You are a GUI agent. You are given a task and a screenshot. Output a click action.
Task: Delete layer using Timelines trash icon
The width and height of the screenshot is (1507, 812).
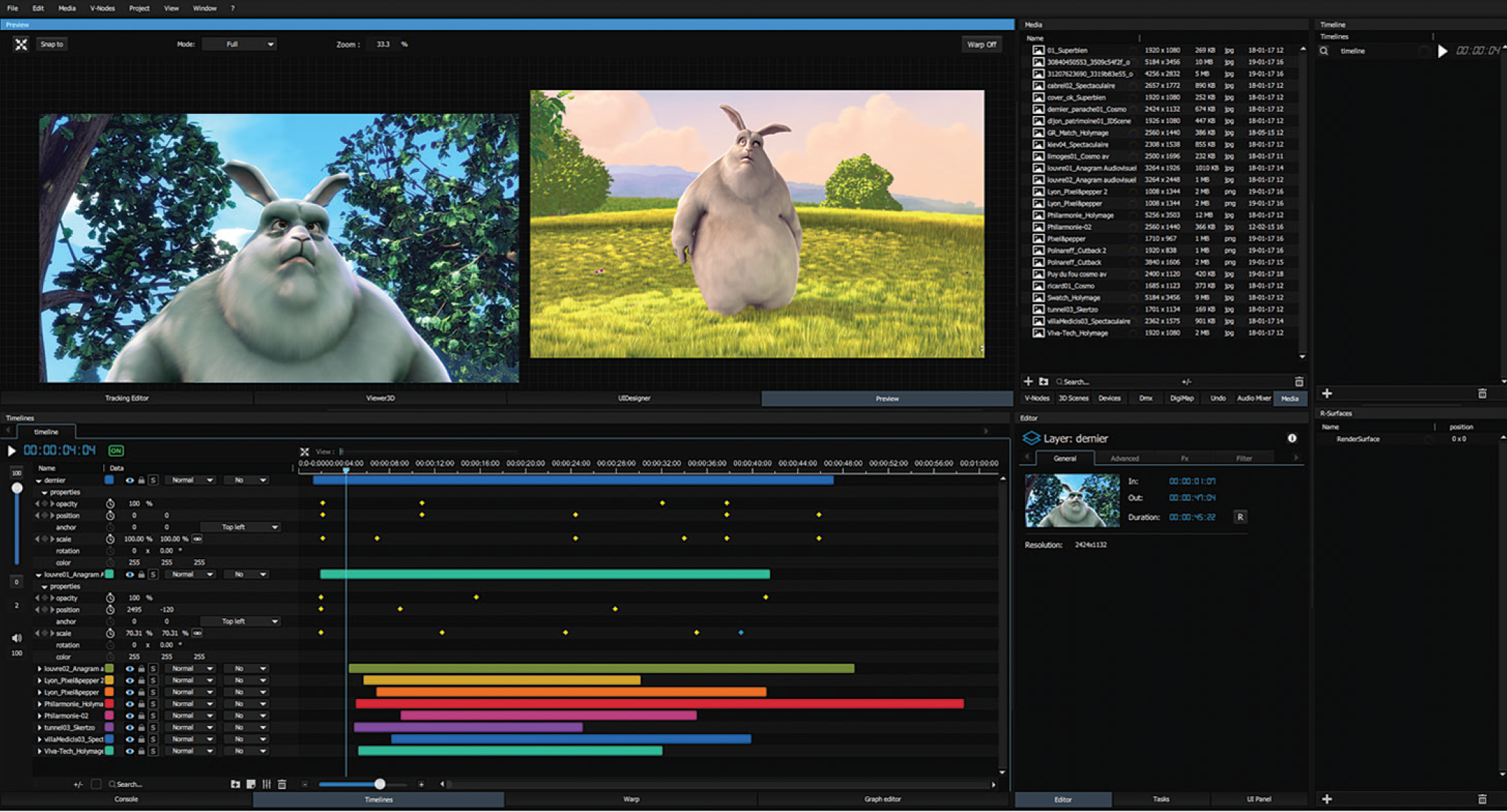pos(282,784)
